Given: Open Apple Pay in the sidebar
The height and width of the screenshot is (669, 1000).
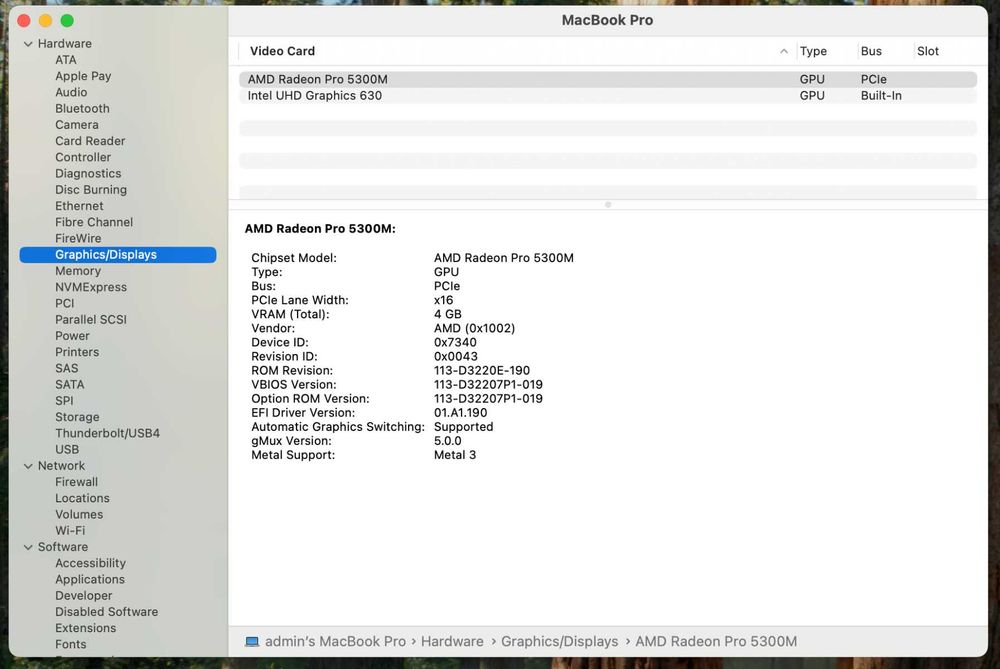Looking at the screenshot, I should [83, 76].
